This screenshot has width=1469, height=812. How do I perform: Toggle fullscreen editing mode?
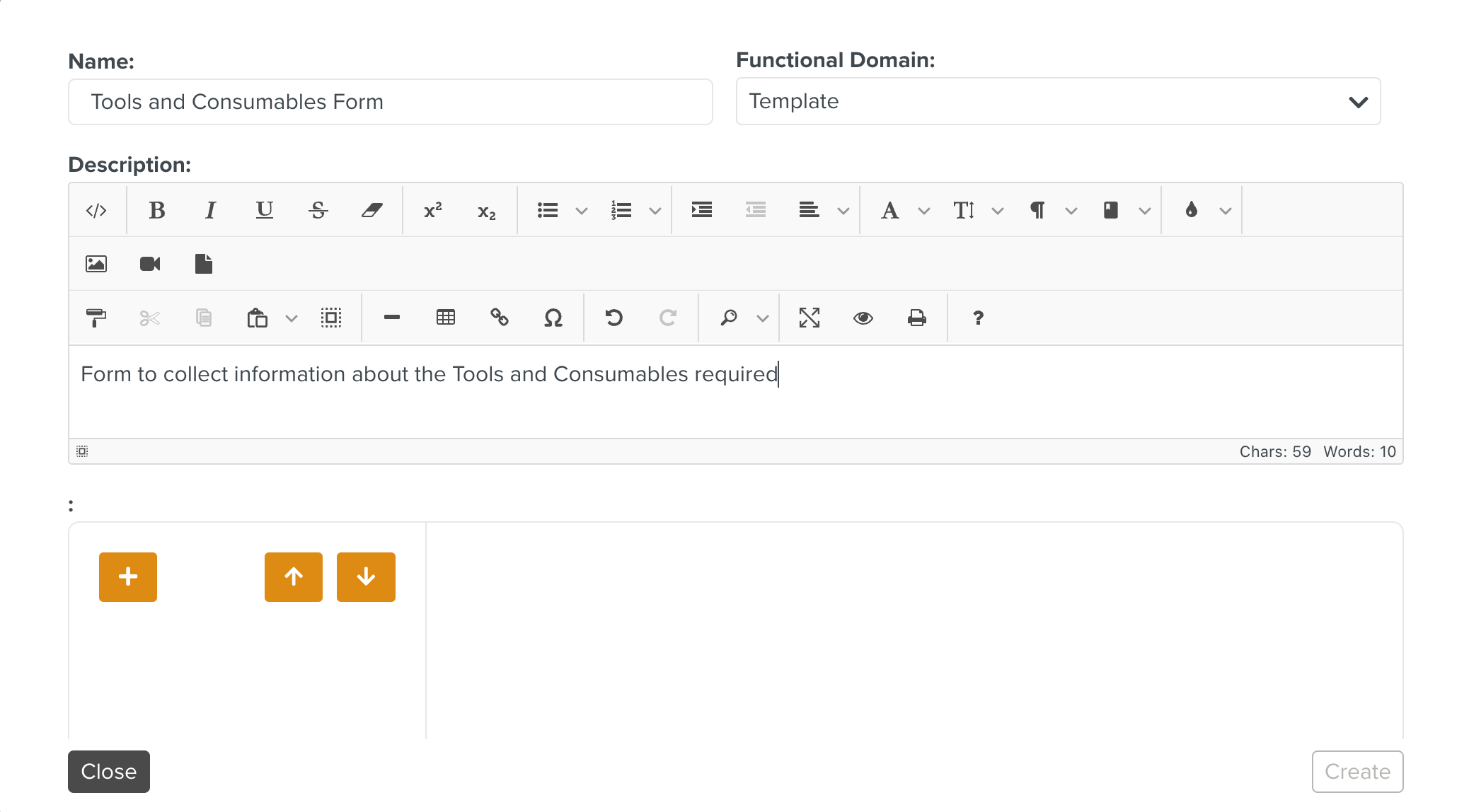coord(810,318)
